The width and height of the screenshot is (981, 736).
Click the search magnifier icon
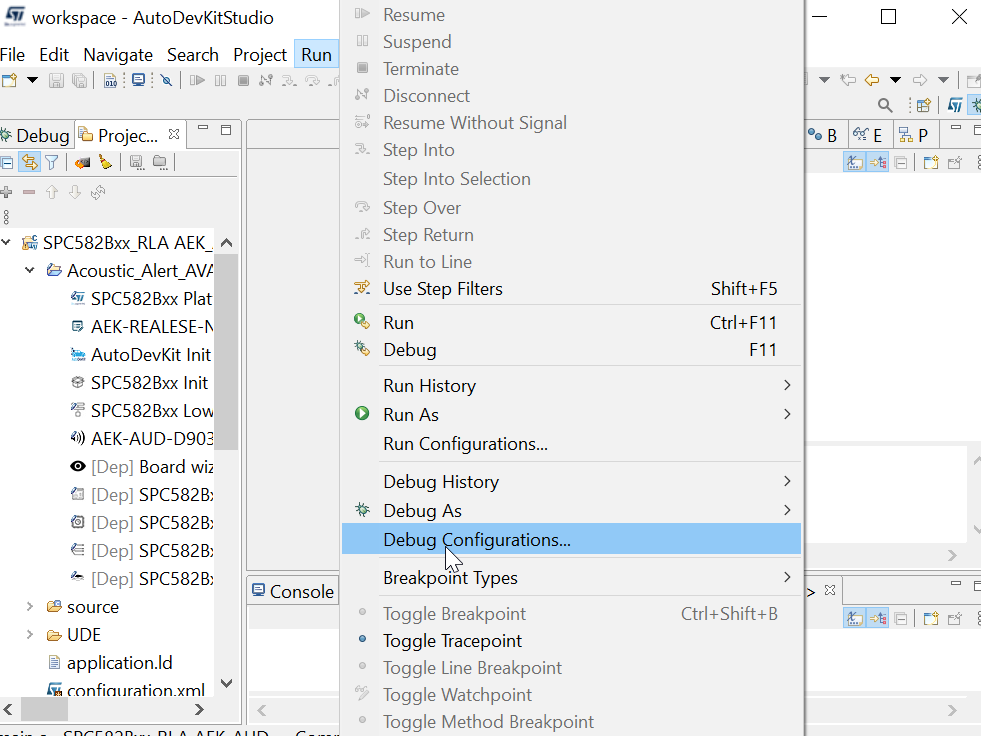(x=885, y=105)
